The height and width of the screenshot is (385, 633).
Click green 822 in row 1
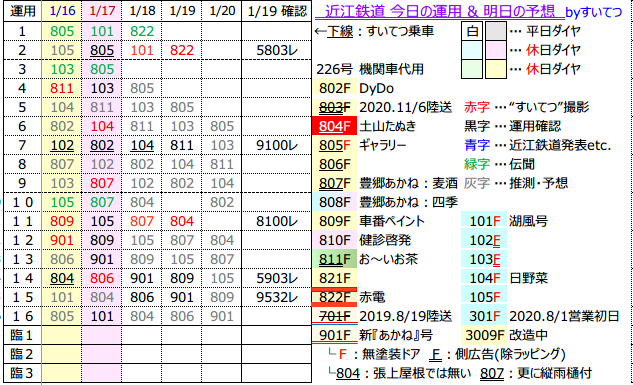coord(142,31)
